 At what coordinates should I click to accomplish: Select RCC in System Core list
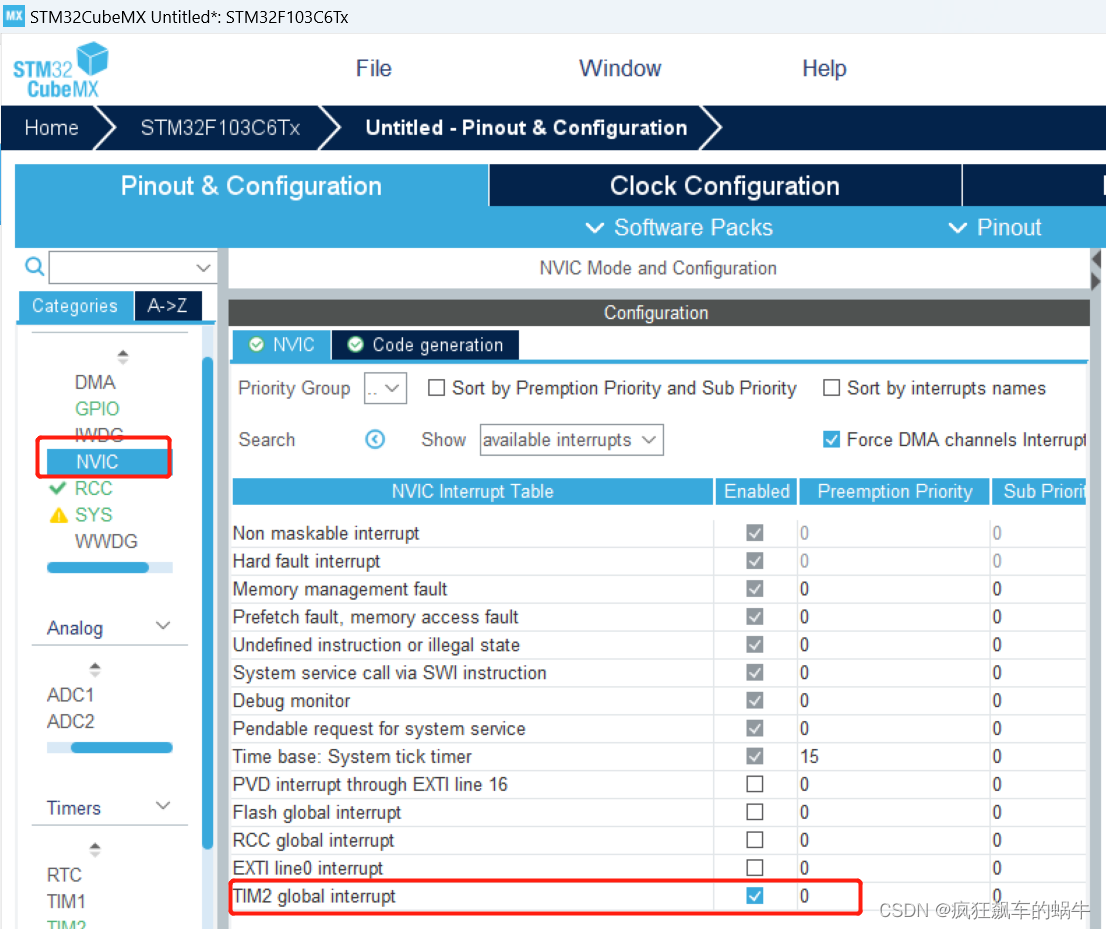tap(94, 488)
